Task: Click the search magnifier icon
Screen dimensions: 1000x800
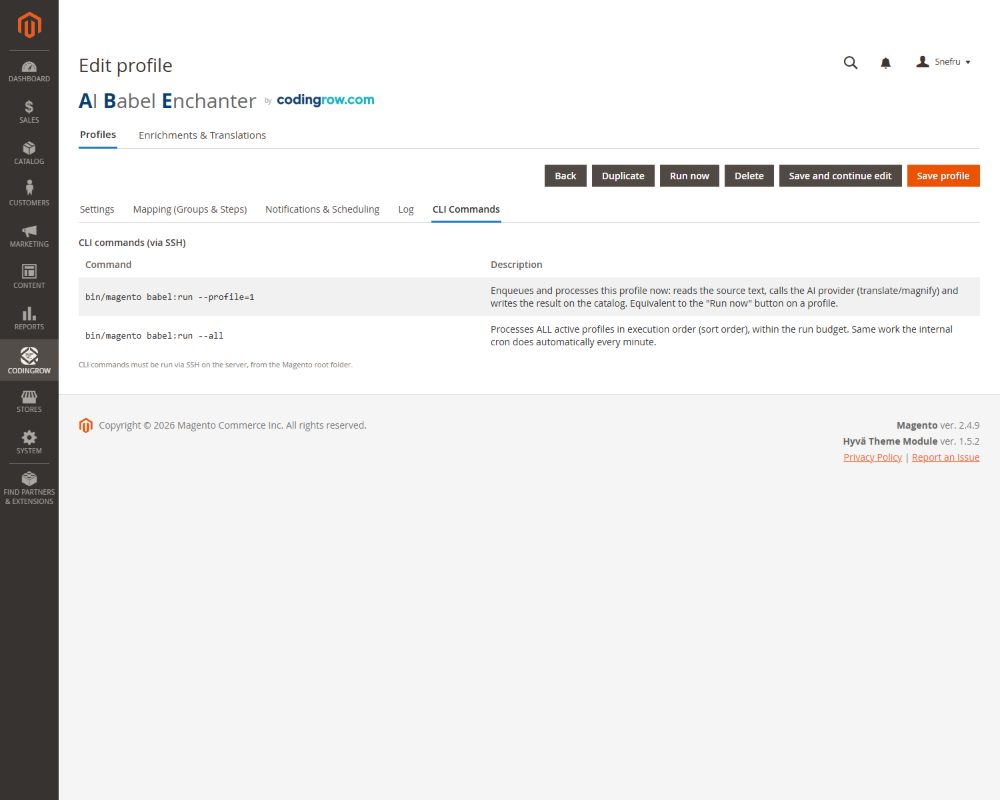Action: (850, 63)
